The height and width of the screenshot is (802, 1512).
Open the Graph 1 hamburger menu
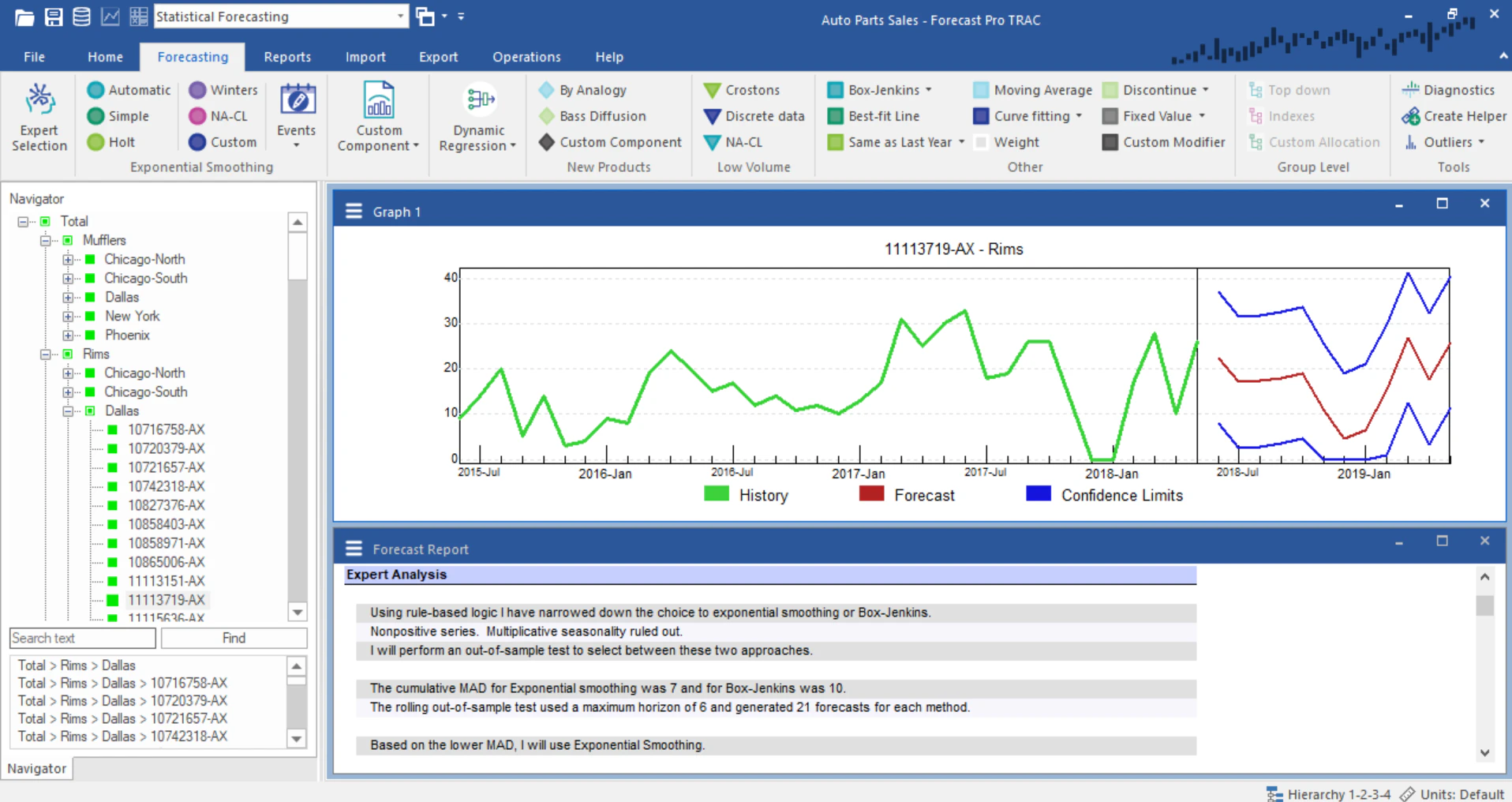pos(353,211)
